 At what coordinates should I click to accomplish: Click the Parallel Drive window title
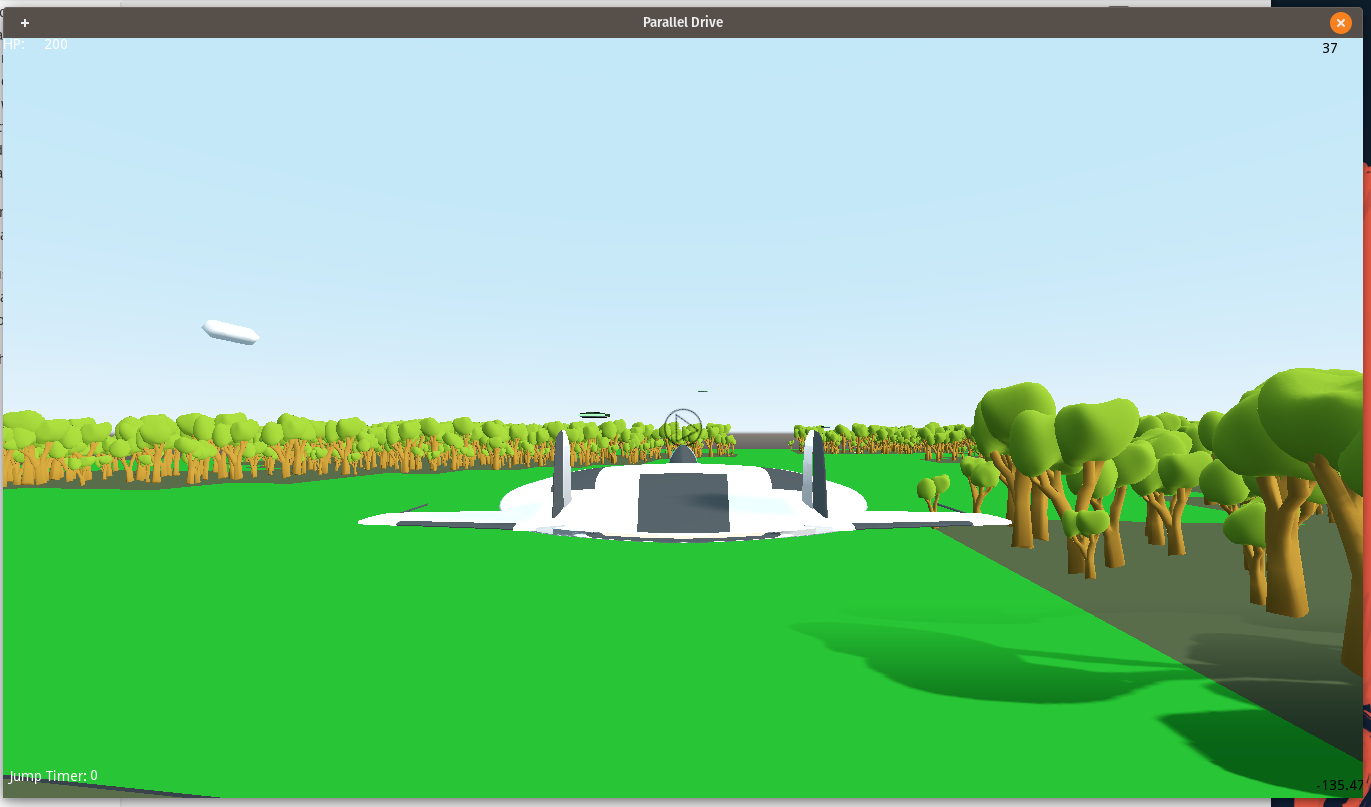683,22
